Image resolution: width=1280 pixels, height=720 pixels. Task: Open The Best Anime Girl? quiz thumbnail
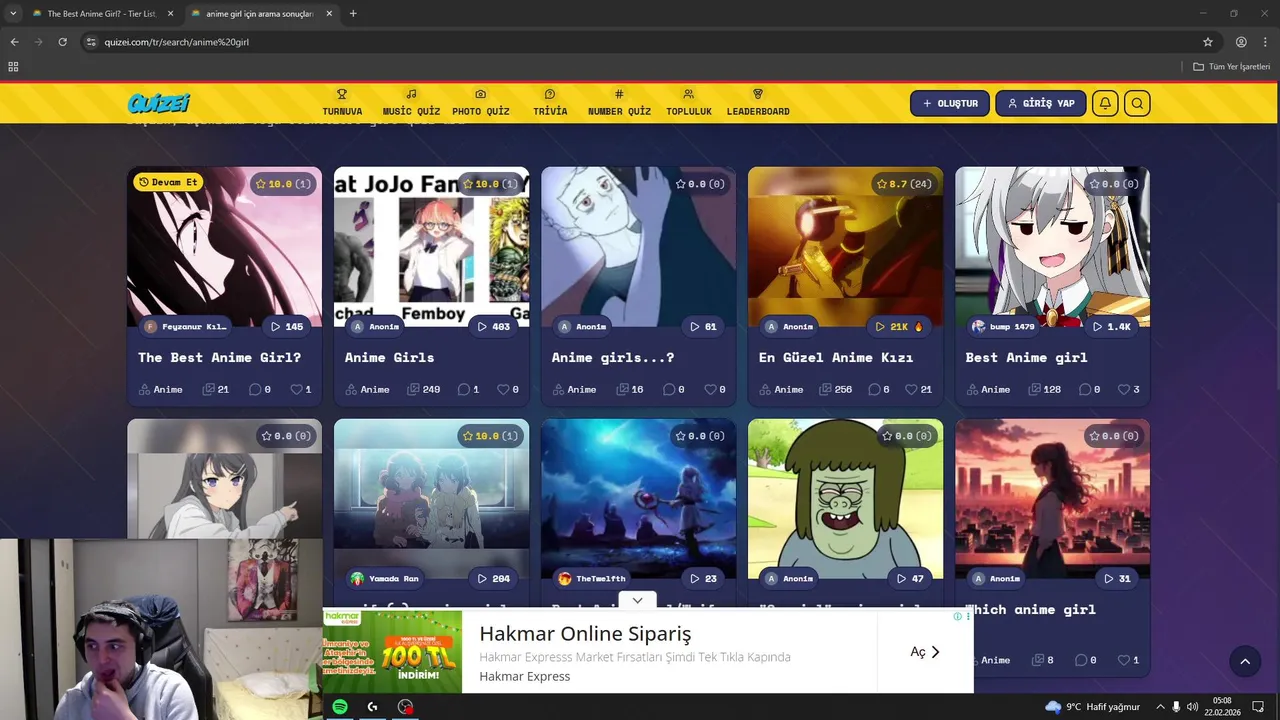click(x=224, y=247)
